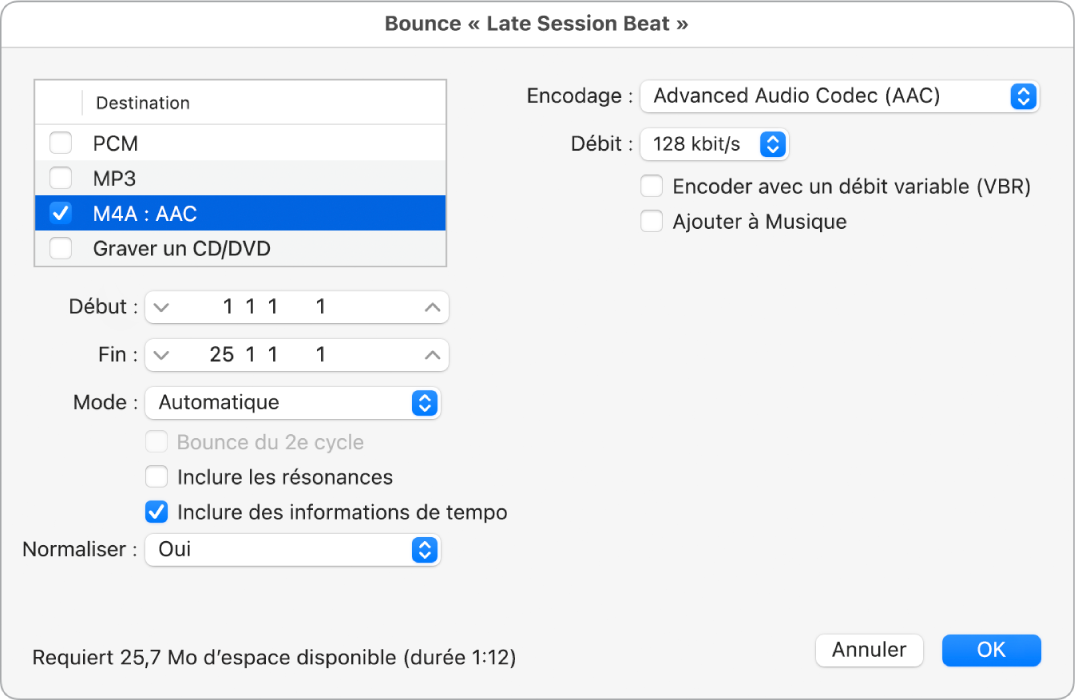The width and height of the screenshot is (1075, 700).
Task: Enable the PCM destination checkbox
Action: coord(60,143)
